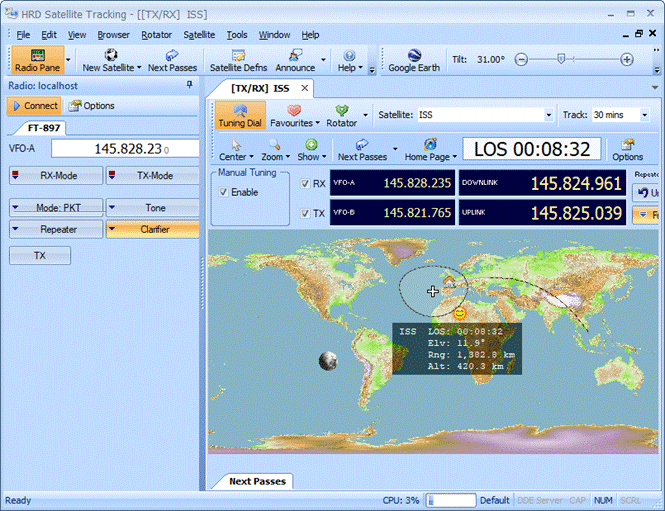
Task: Open the Window menu
Action: click(x=274, y=35)
